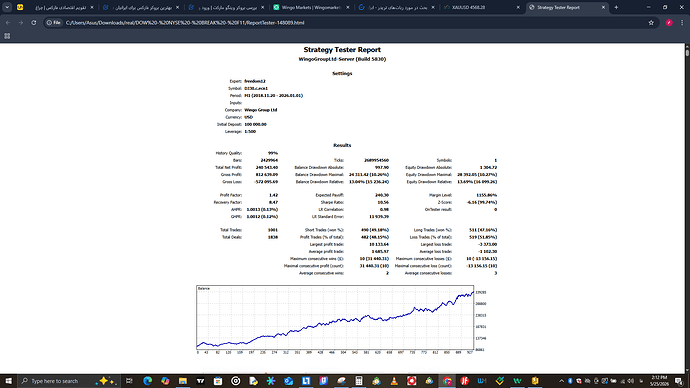Close the first tab with yellow favicon

[92, 7]
